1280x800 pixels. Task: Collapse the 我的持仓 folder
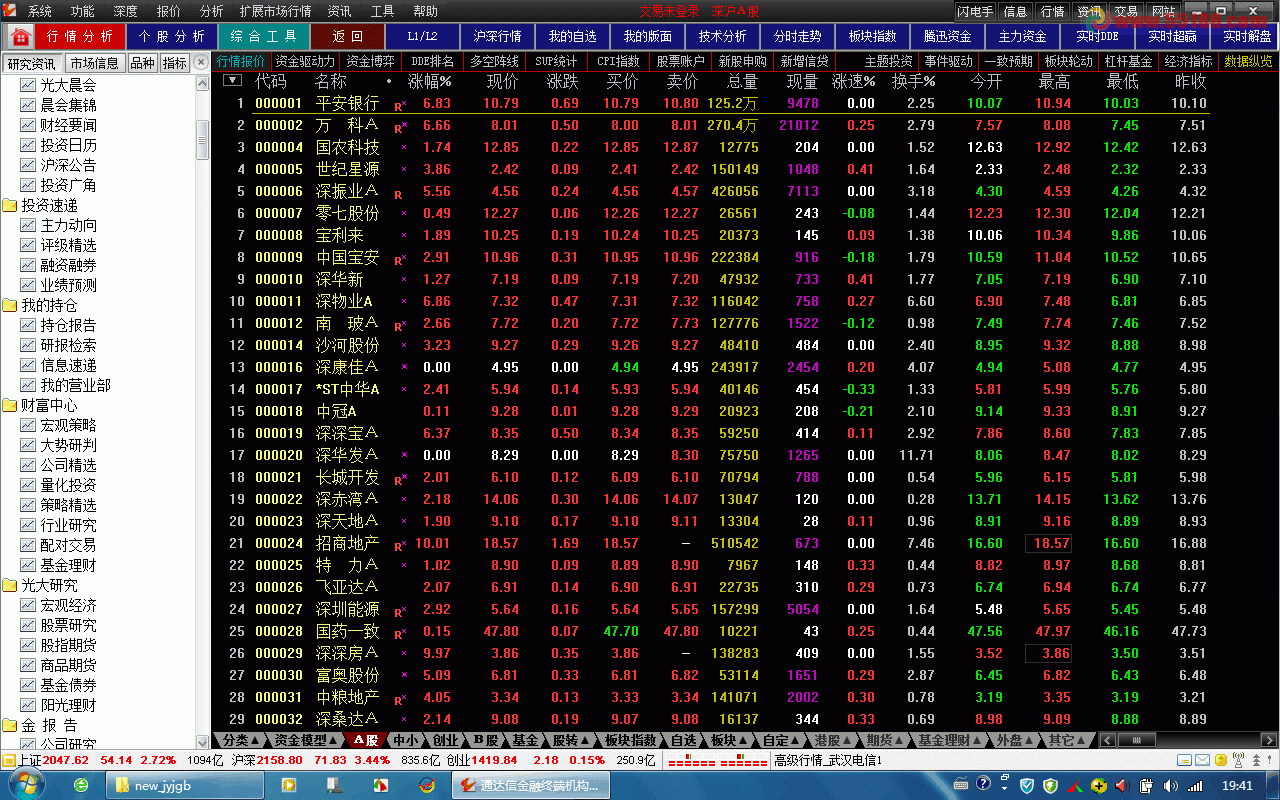[10, 305]
